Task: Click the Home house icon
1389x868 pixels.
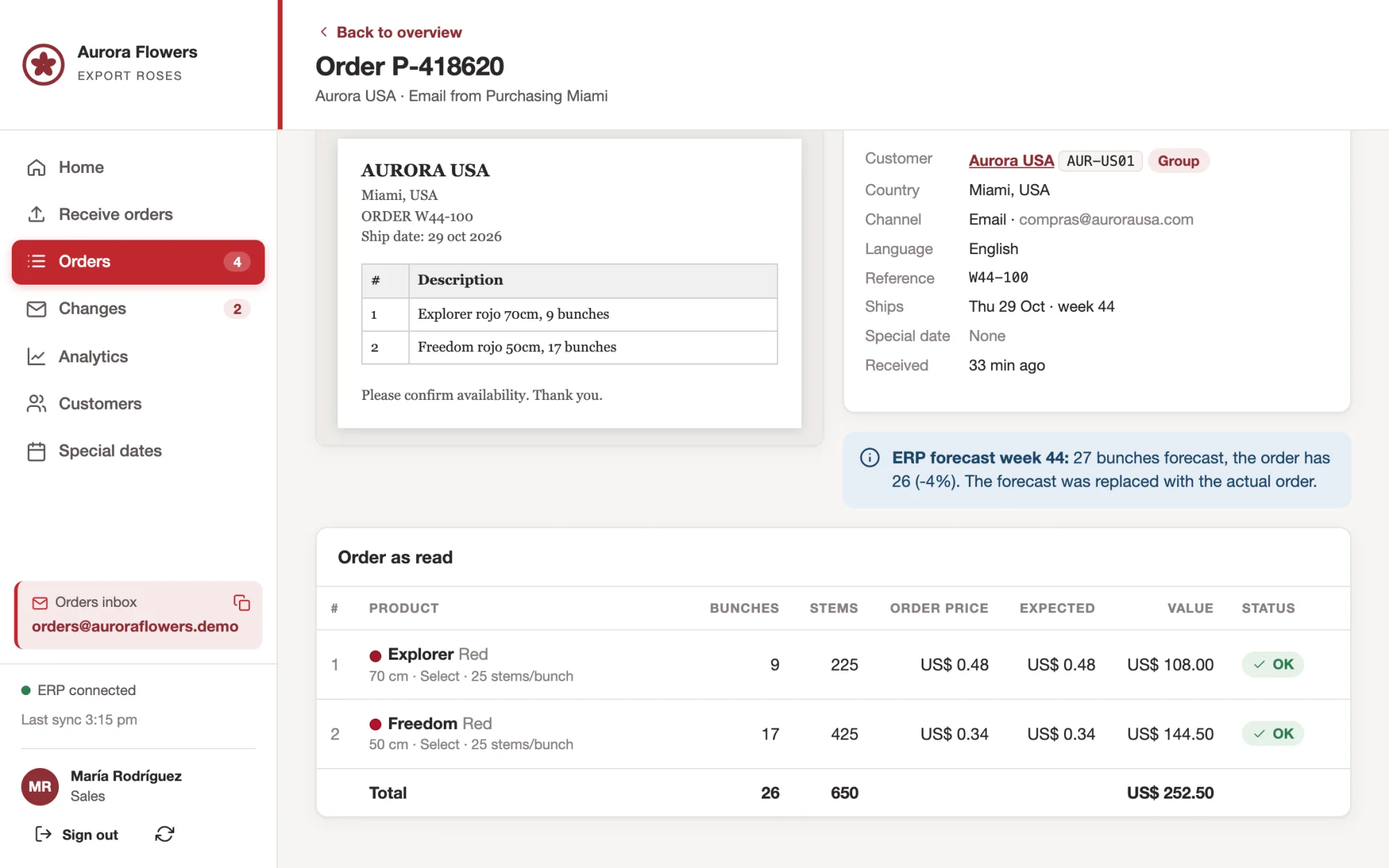Action: [36, 167]
